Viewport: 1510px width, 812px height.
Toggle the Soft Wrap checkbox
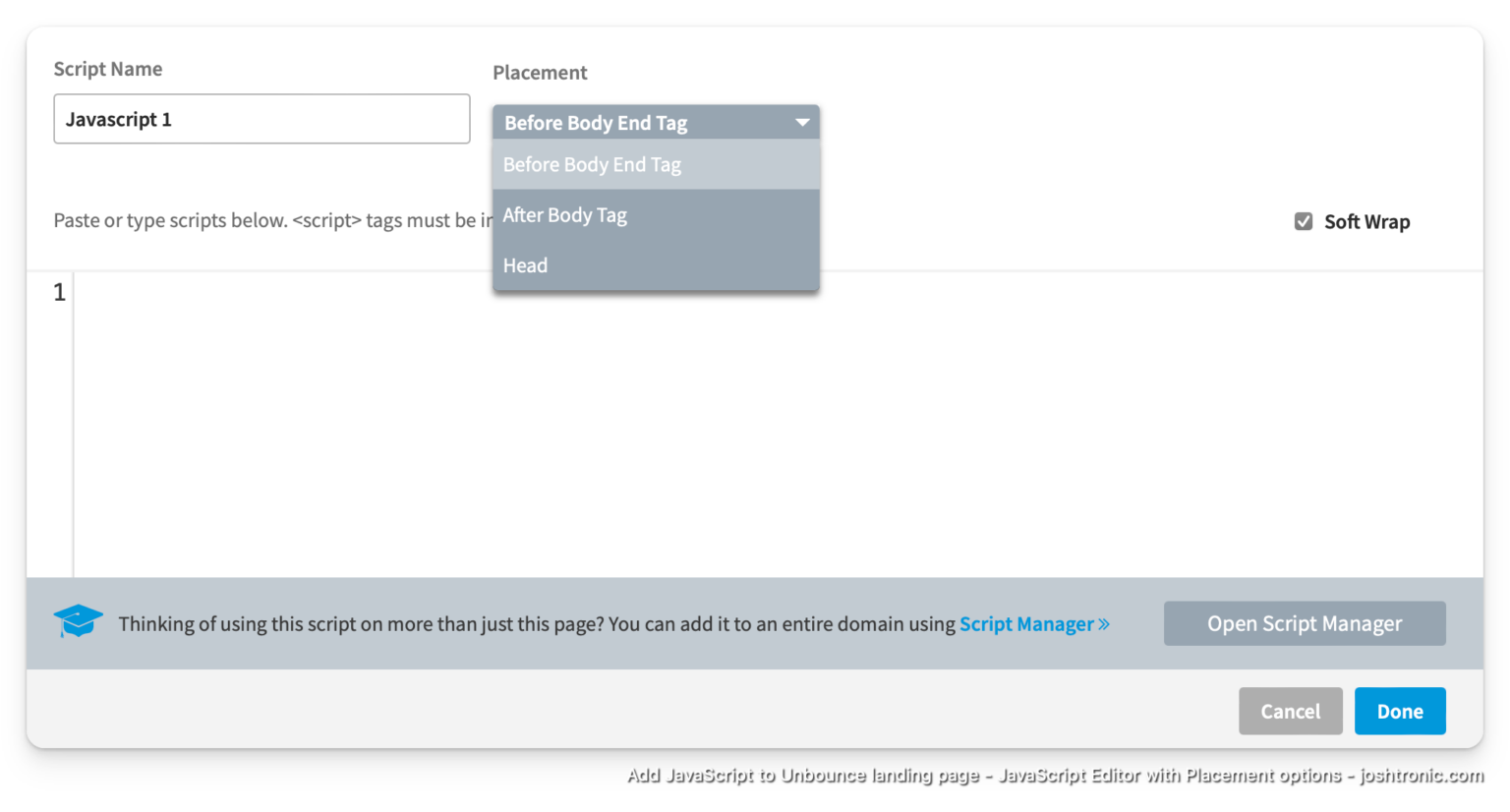[x=1304, y=221]
